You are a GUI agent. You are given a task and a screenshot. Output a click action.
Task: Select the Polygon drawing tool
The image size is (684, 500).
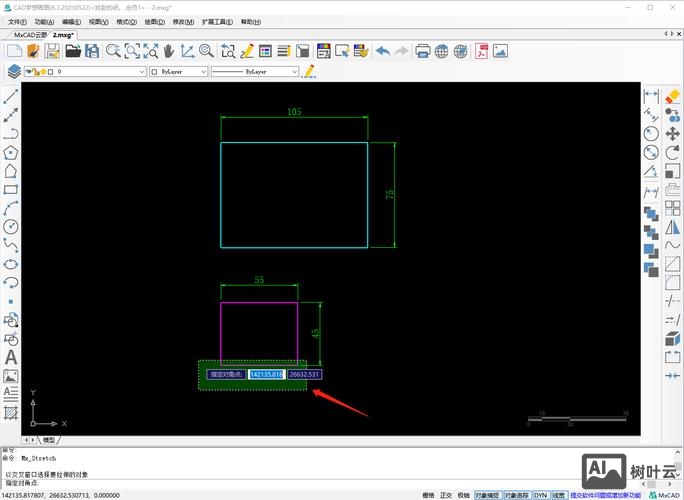pyautogui.click(x=11, y=153)
